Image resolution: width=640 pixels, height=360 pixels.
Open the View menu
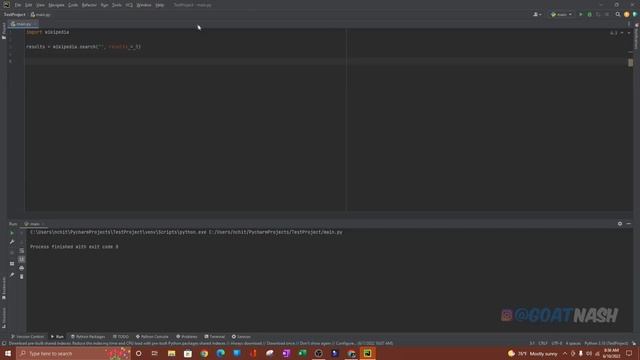pos(40,5)
